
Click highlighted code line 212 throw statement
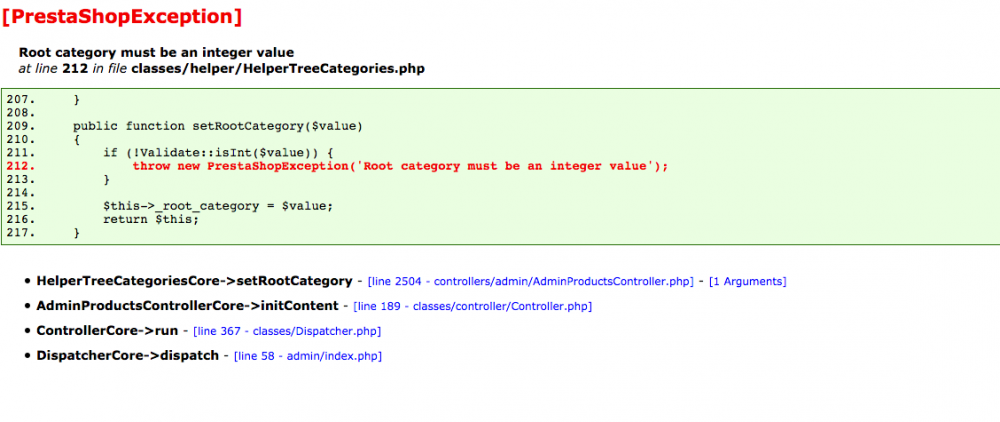coord(400,166)
